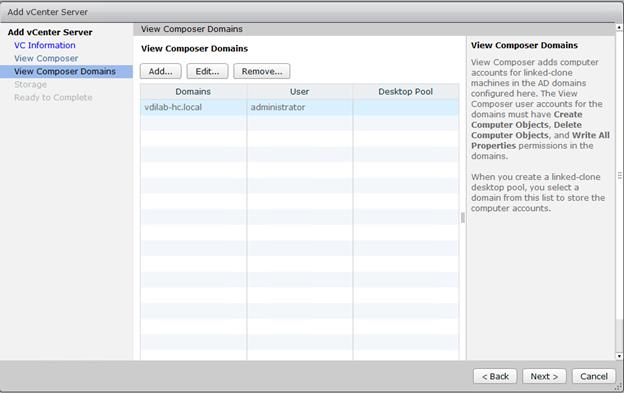The image size is (624, 393).
Task: Click the scroll up arrow on right scrollbar
Action: (x=619, y=27)
